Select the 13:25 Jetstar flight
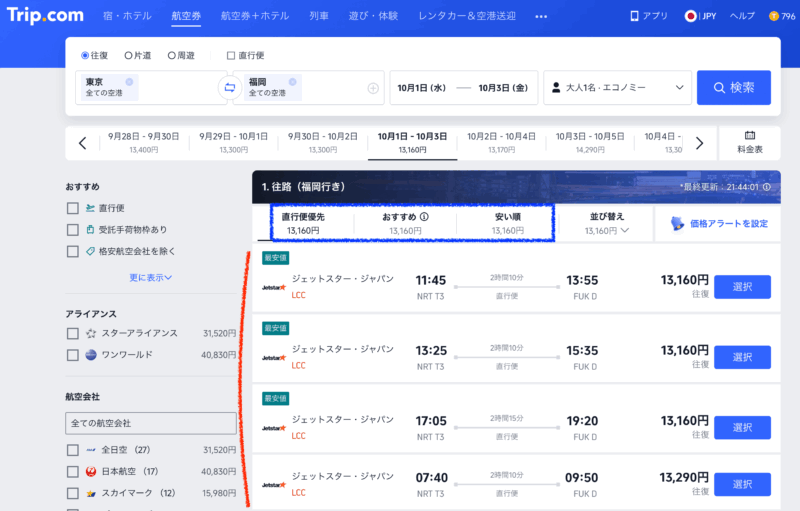 (742, 357)
